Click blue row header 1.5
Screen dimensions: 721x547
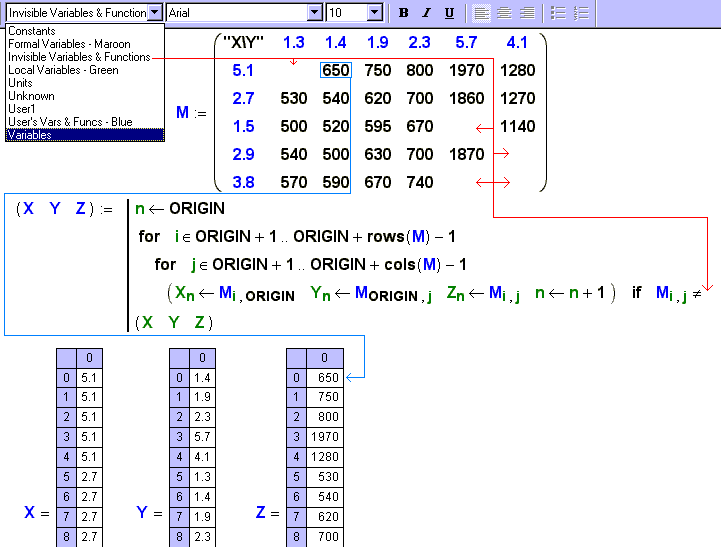click(243, 126)
